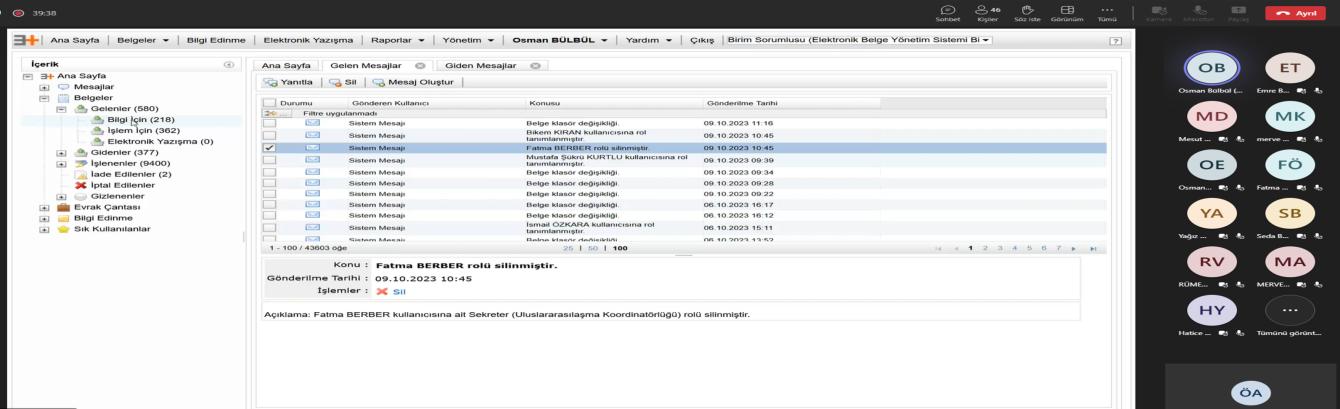Image resolution: width=1340 pixels, height=409 pixels.
Task: Open the Birim Sorumlusu role dropdown
Action: [861, 40]
